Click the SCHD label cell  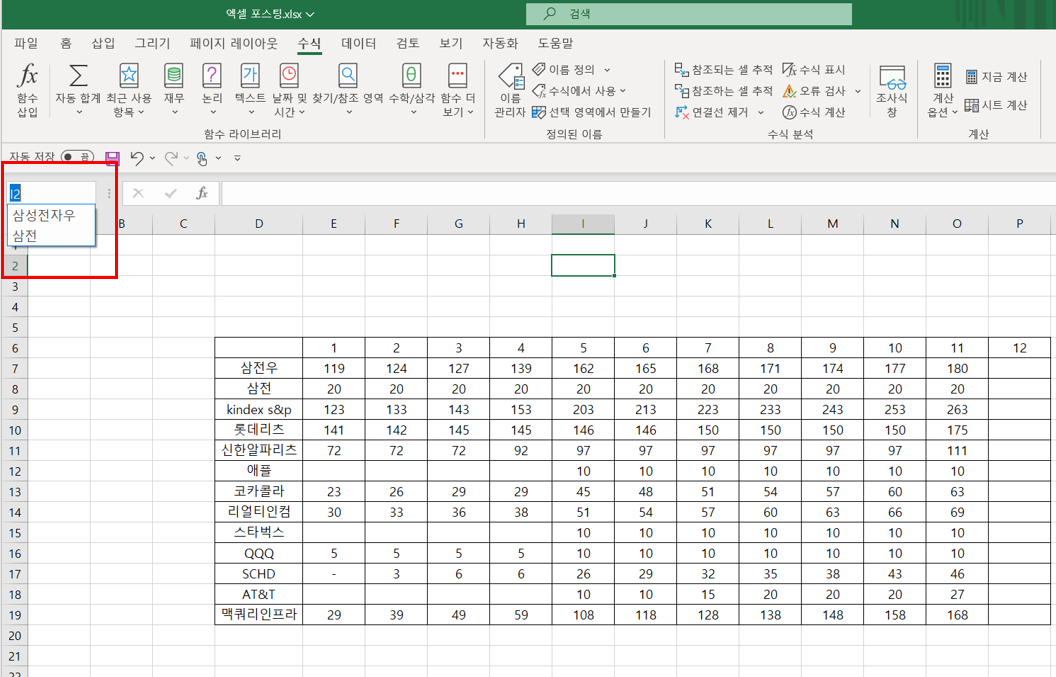(259, 574)
